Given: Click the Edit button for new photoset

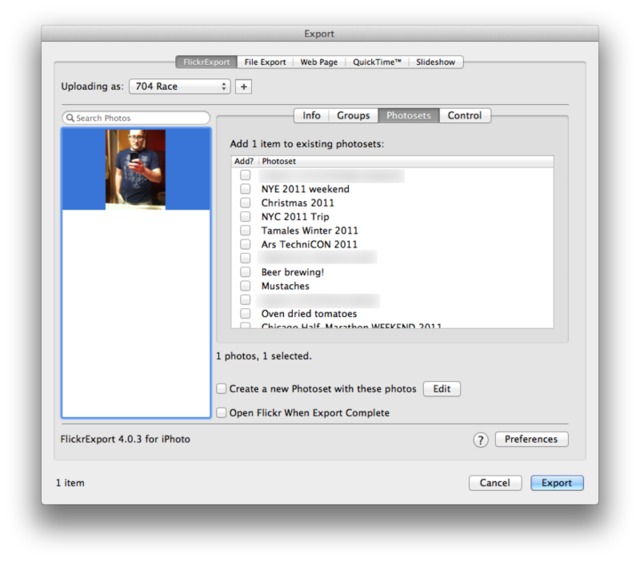Looking at the screenshot, I should coord(442,389).
